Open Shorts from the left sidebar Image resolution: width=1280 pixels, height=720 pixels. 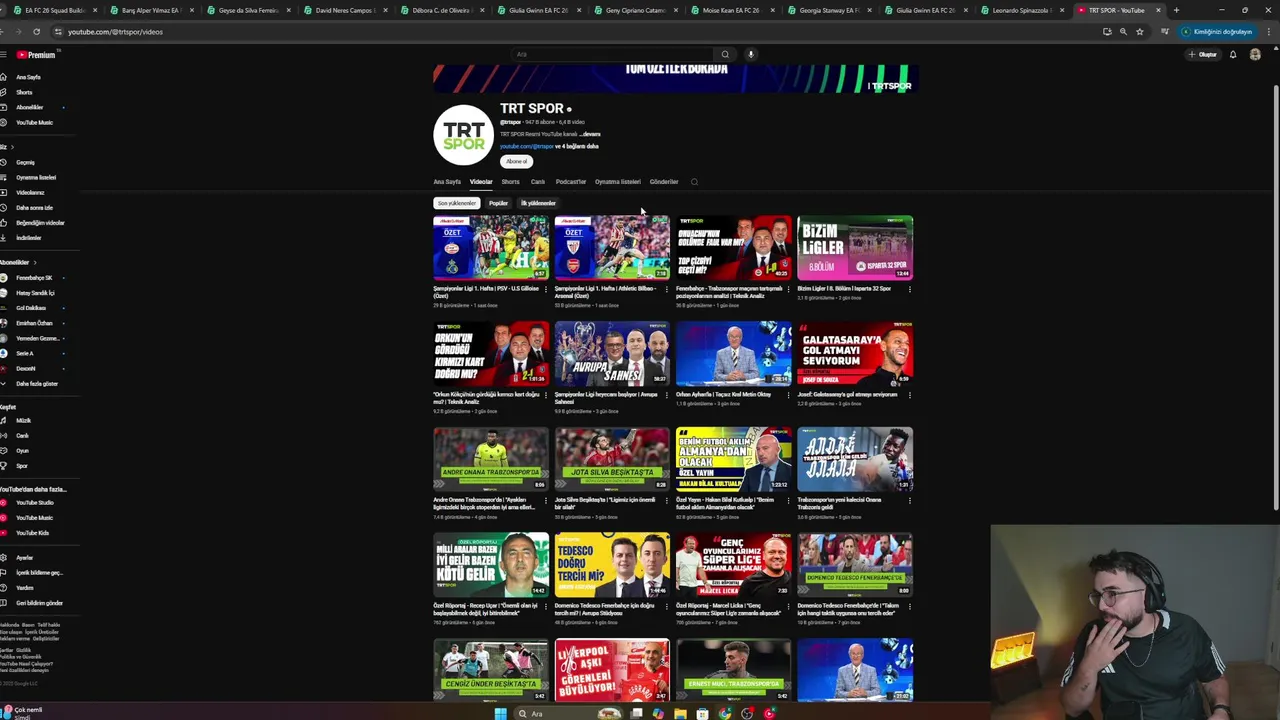click(24, 92)
